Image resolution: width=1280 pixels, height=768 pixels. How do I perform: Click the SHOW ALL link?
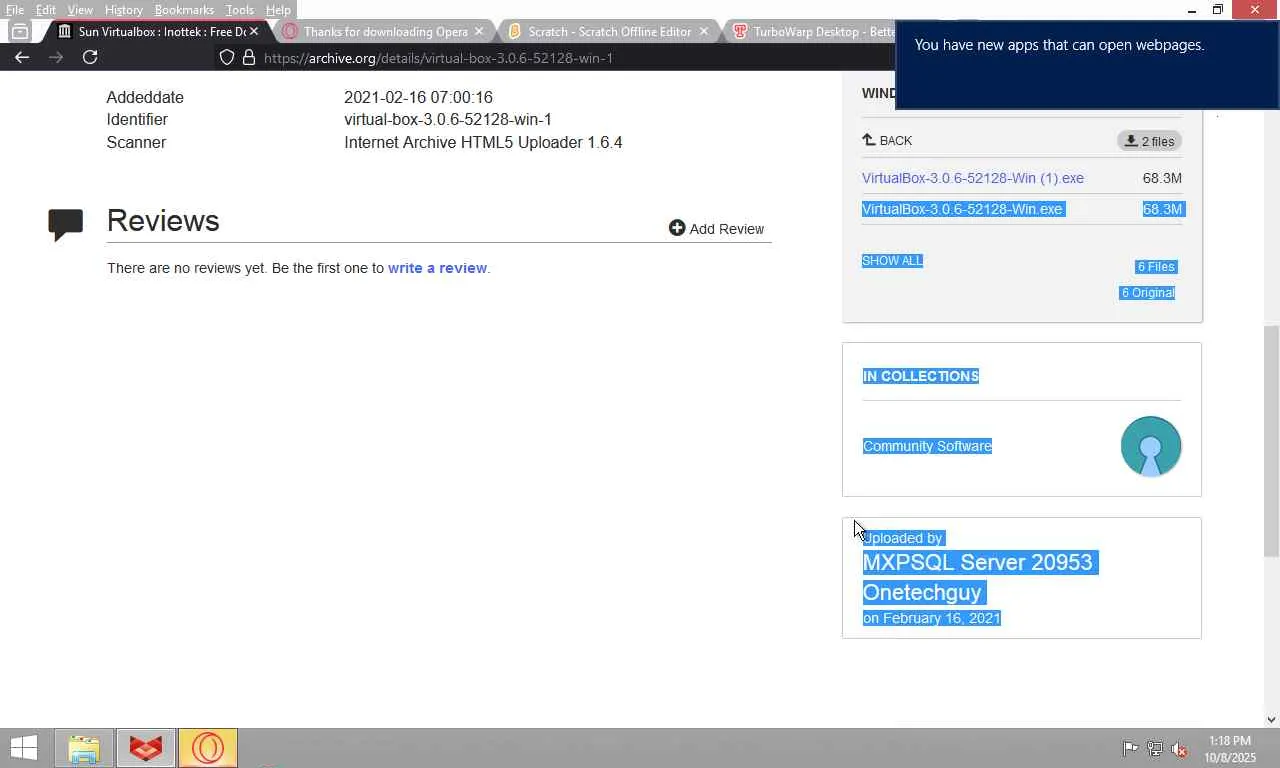892,260
